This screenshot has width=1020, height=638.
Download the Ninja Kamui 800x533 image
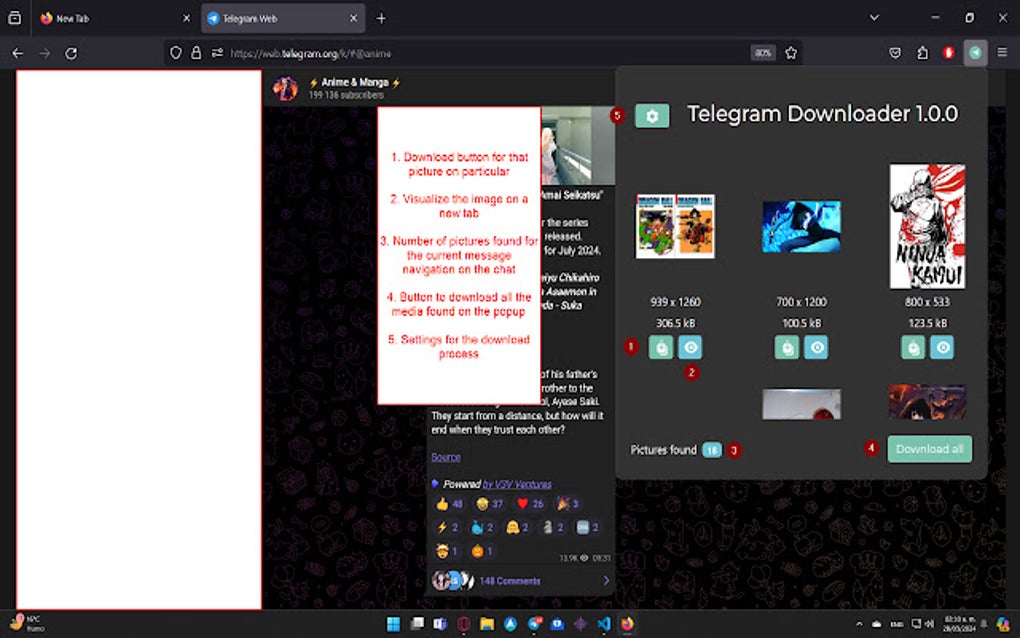[x=914, y=347]
